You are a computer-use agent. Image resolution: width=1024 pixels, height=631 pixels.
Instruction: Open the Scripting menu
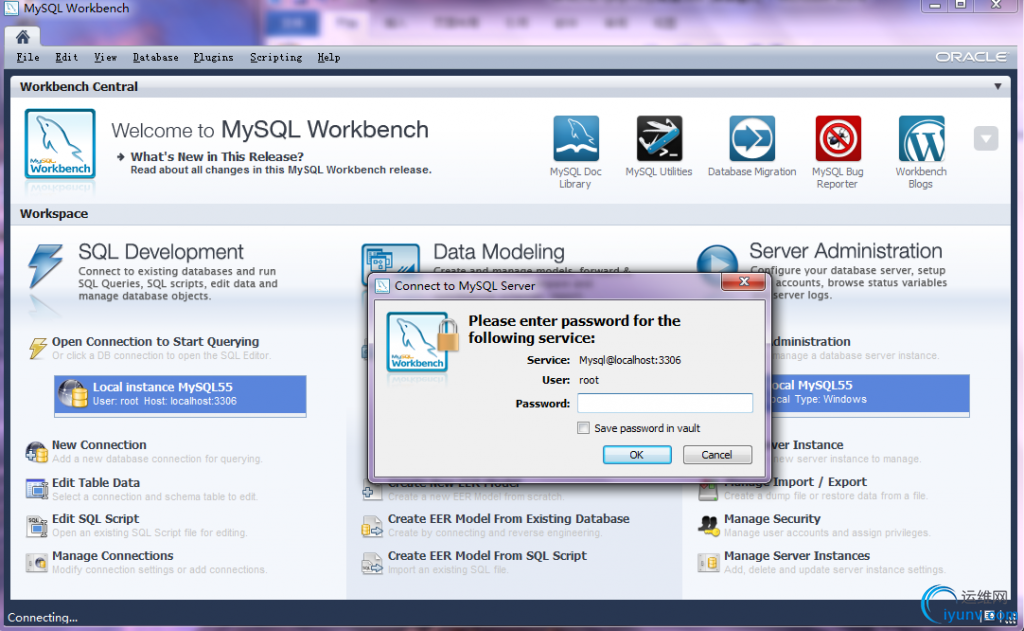pos(276,57)
